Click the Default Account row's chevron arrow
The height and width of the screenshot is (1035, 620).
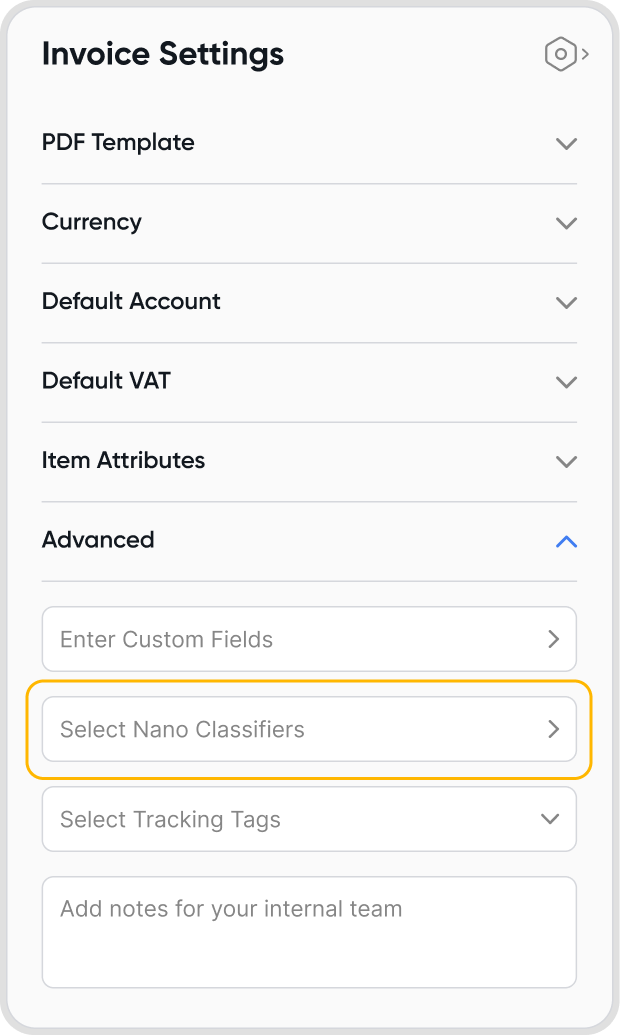pos(566,302)
